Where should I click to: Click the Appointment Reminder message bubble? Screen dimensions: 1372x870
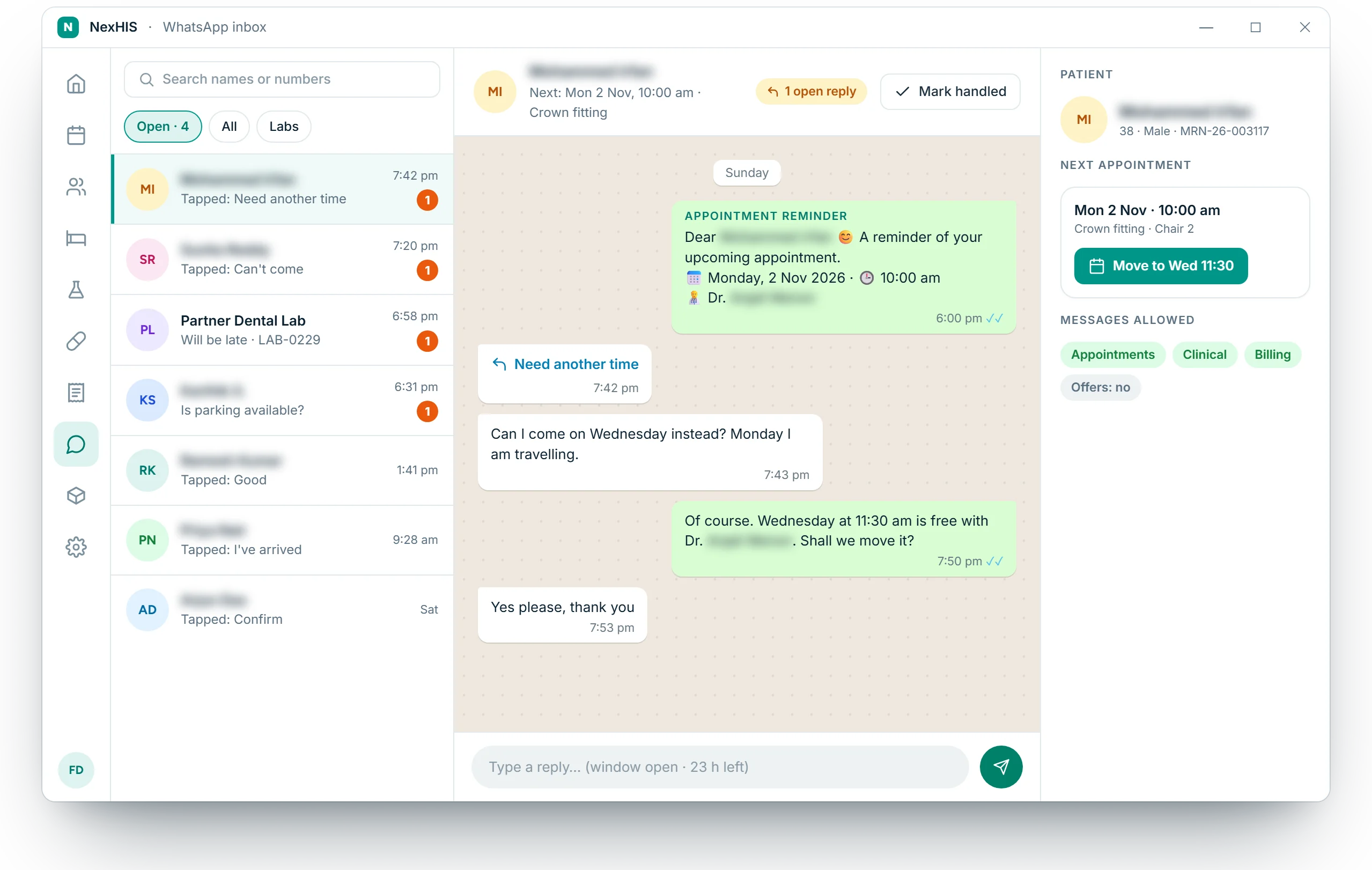843,267
